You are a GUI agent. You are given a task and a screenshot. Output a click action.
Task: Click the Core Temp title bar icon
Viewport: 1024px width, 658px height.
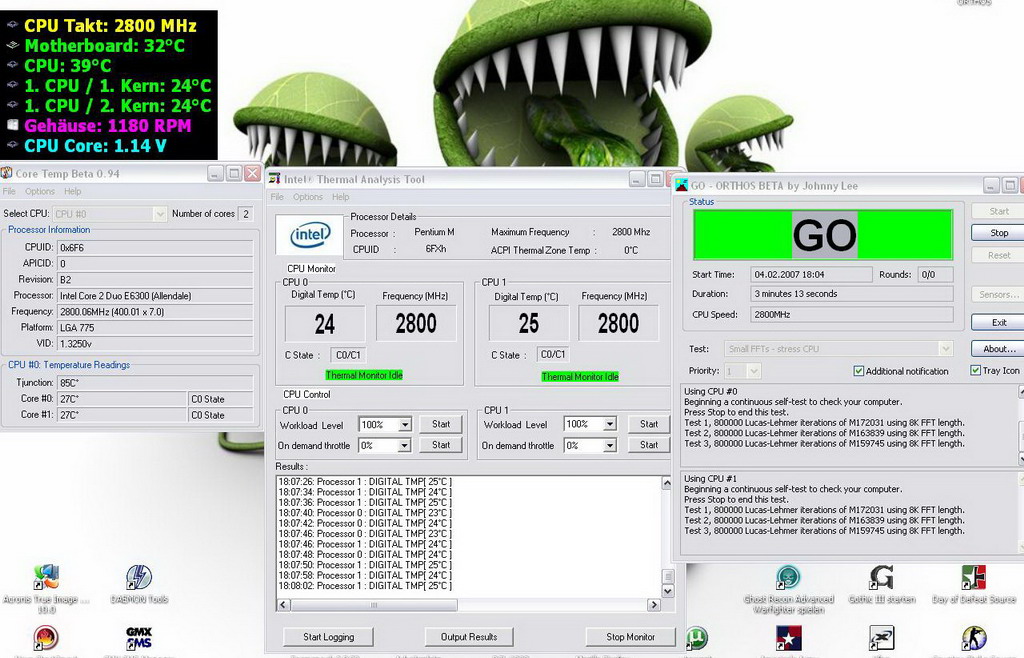click(7, 173)
